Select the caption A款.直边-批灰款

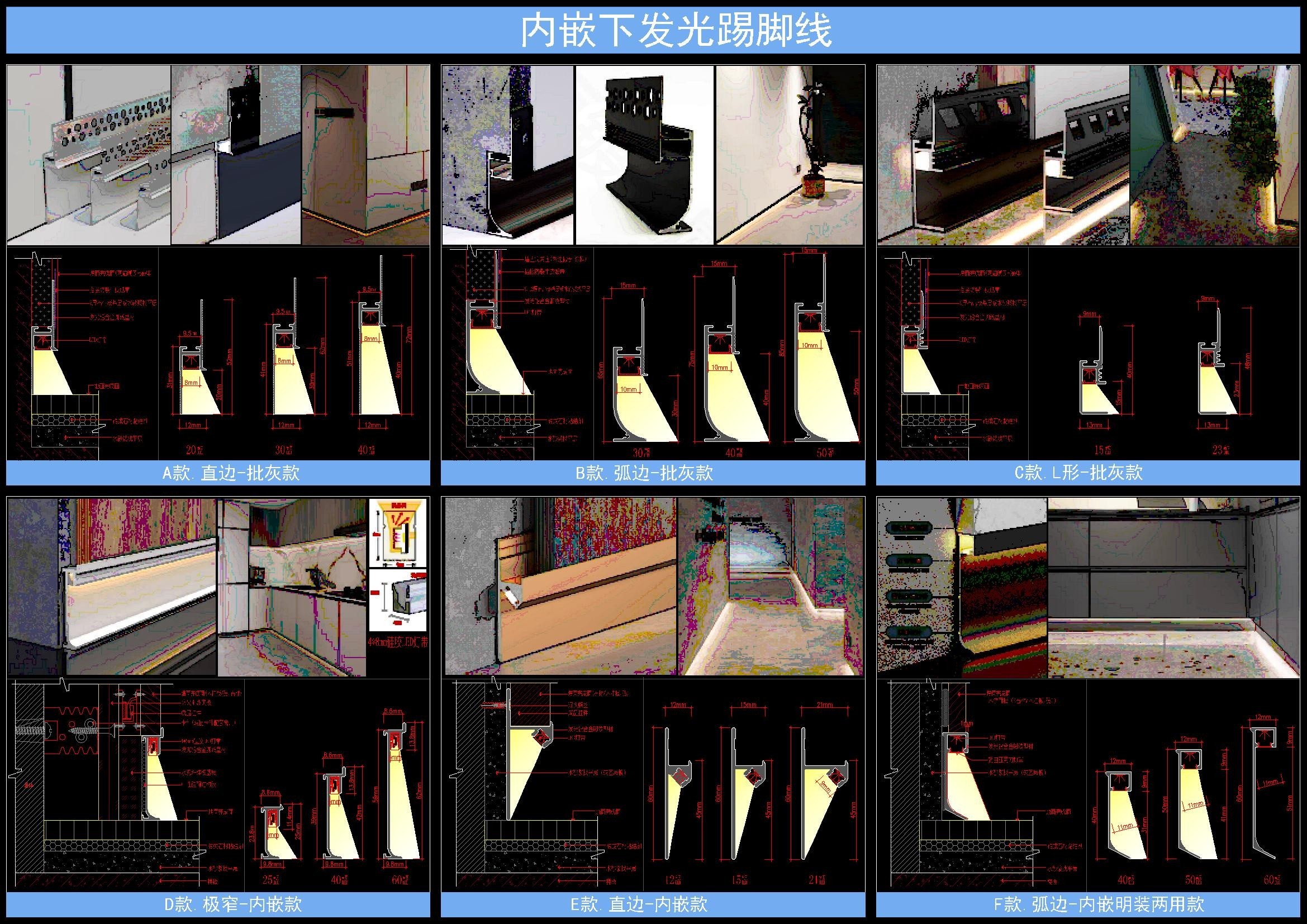click(x=231, y=473)
